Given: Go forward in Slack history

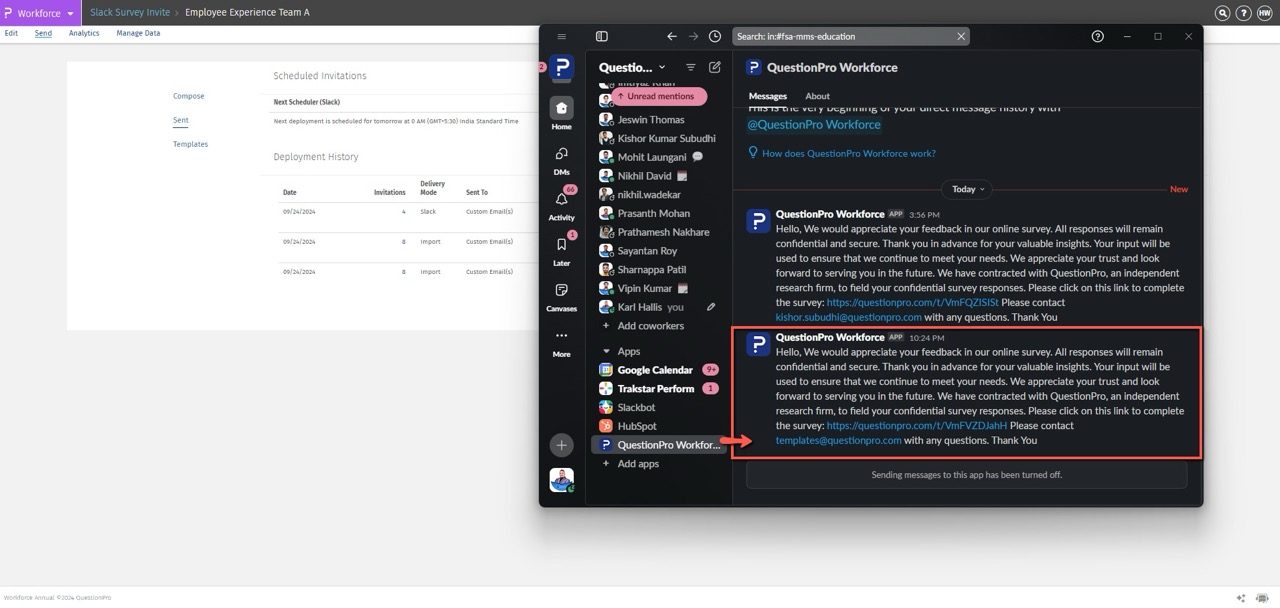Looking at the screenshot, I should pos(693,36).
